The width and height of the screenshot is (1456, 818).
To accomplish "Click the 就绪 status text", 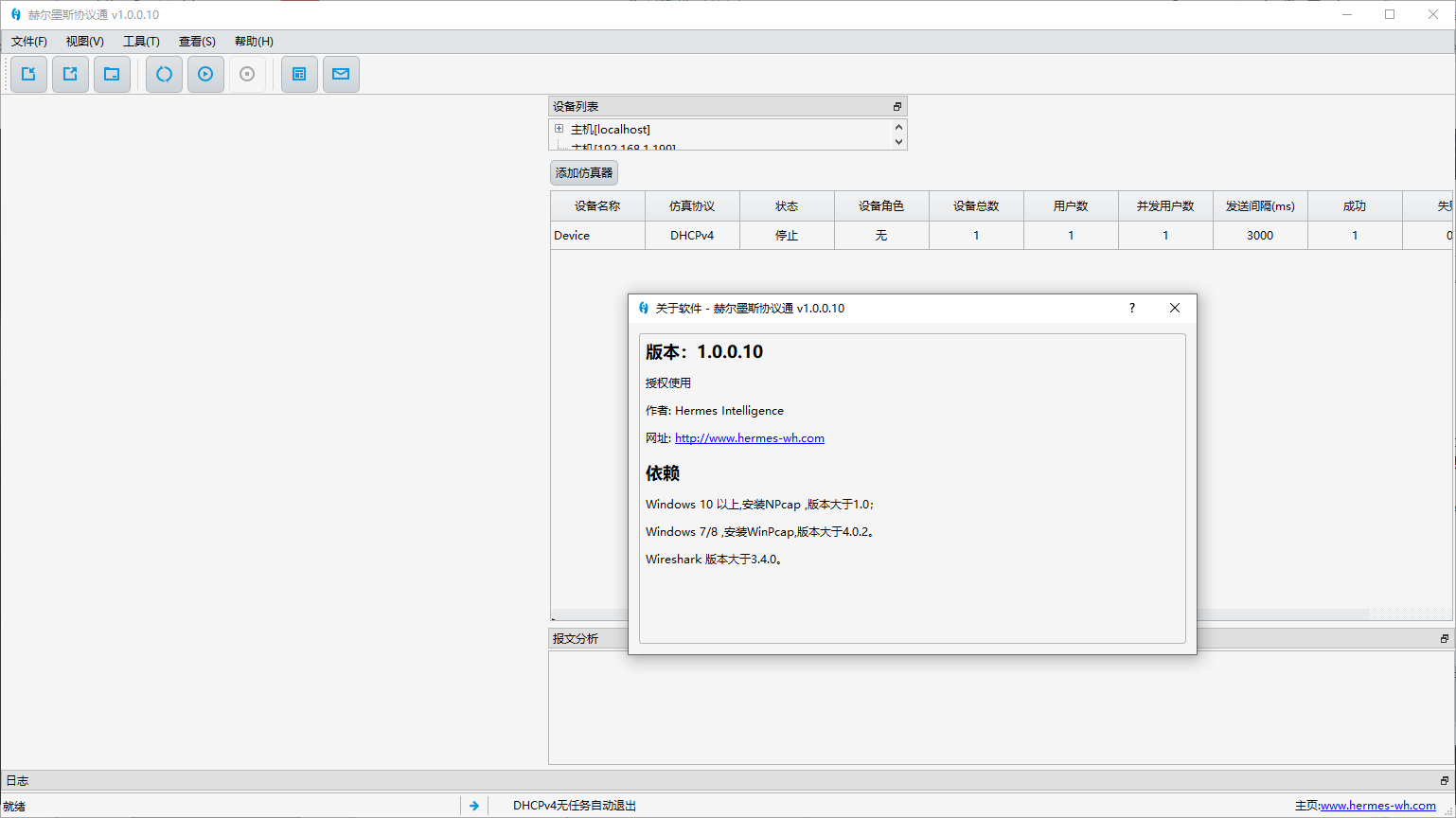I will click(x=14, y=807).
